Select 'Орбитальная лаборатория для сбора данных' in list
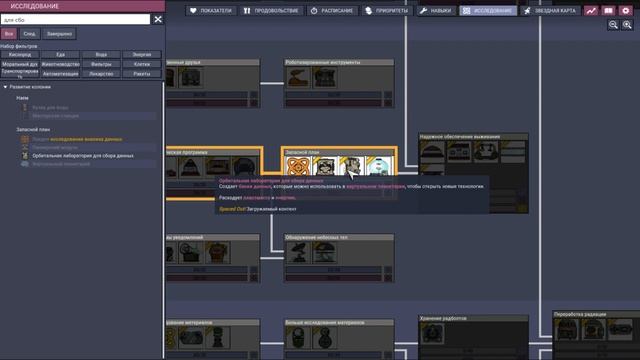Viewport: 640px width, 360px height. coord(83,156)
